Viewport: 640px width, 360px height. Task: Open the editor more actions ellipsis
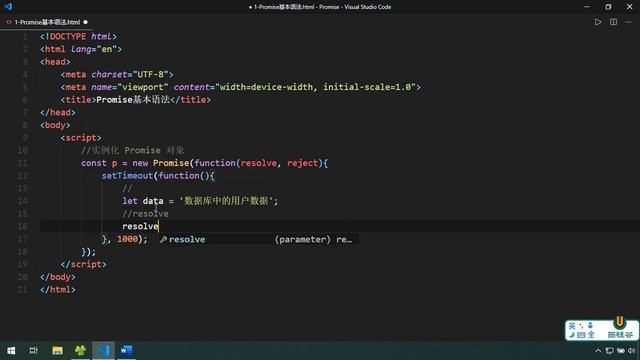(628, 22)
